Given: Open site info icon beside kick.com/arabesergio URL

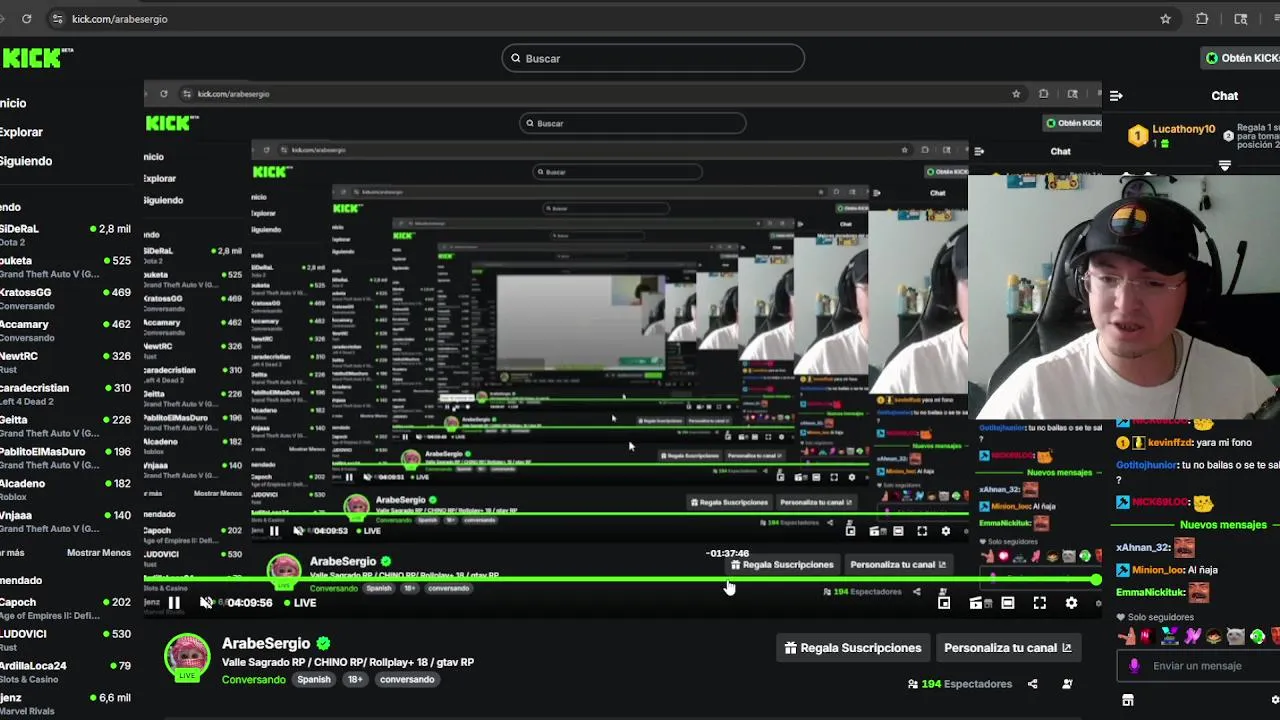Looking at the screenshot, I should (56, 18).
